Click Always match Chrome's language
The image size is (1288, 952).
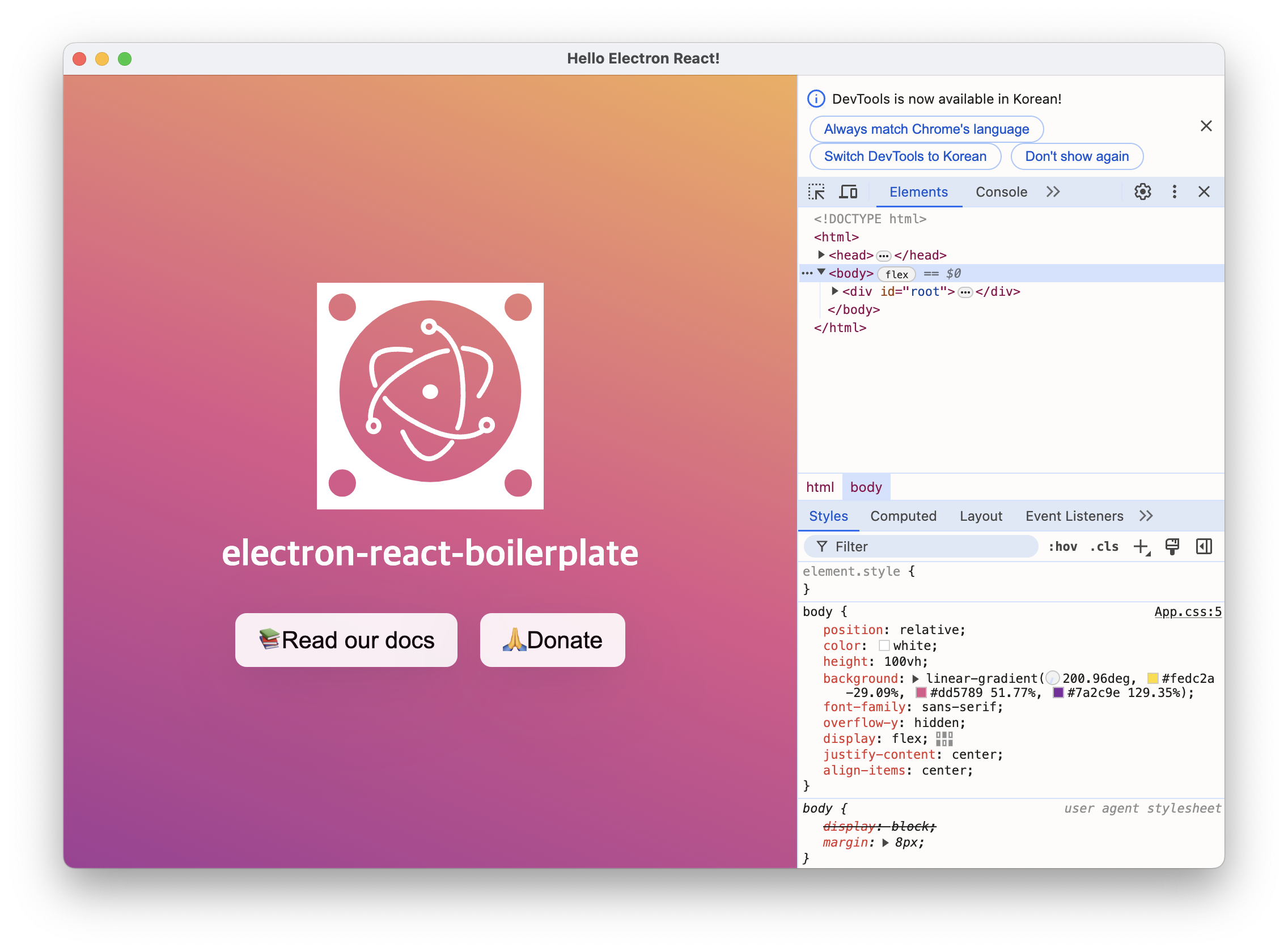click(926, 129)
